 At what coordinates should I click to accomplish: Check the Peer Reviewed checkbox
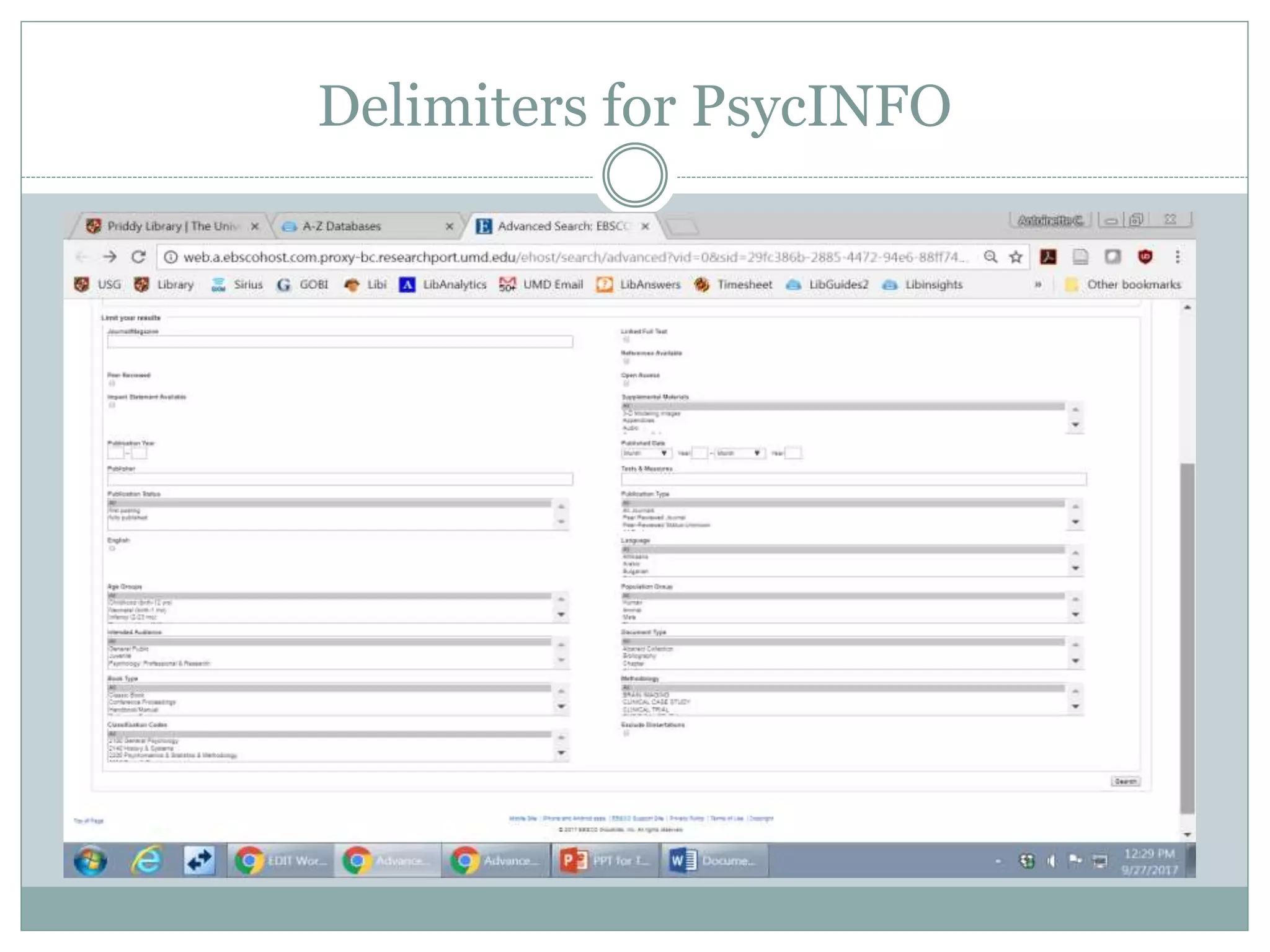[112, 383]
